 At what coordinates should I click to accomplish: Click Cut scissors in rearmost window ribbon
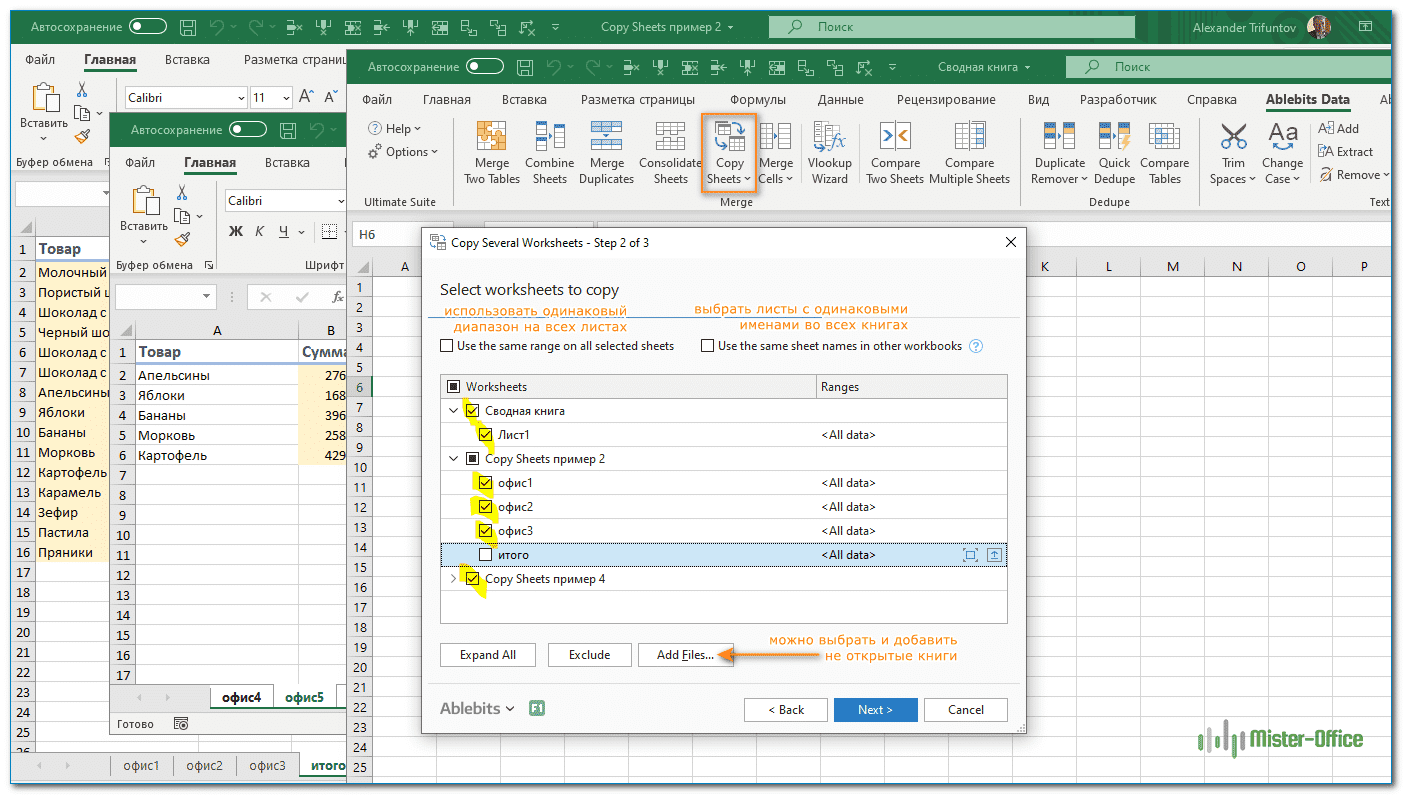[83, 90]
